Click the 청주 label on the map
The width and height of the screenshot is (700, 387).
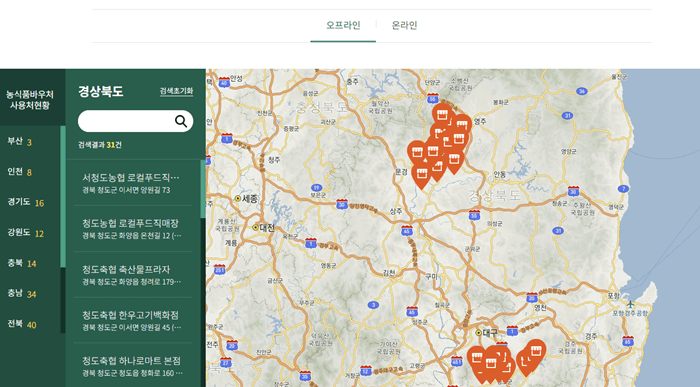point(274,159)
